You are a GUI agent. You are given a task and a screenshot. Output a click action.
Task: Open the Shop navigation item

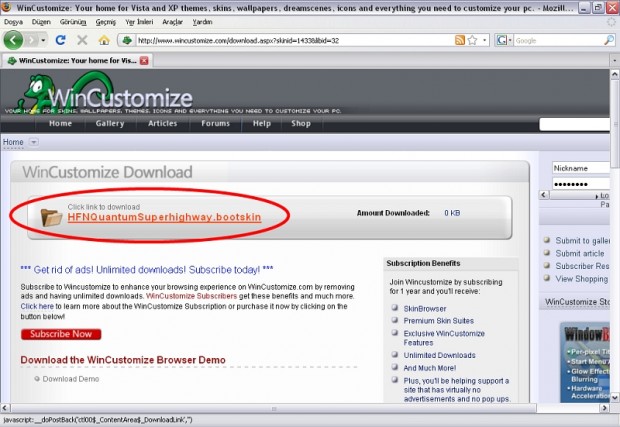301,123
